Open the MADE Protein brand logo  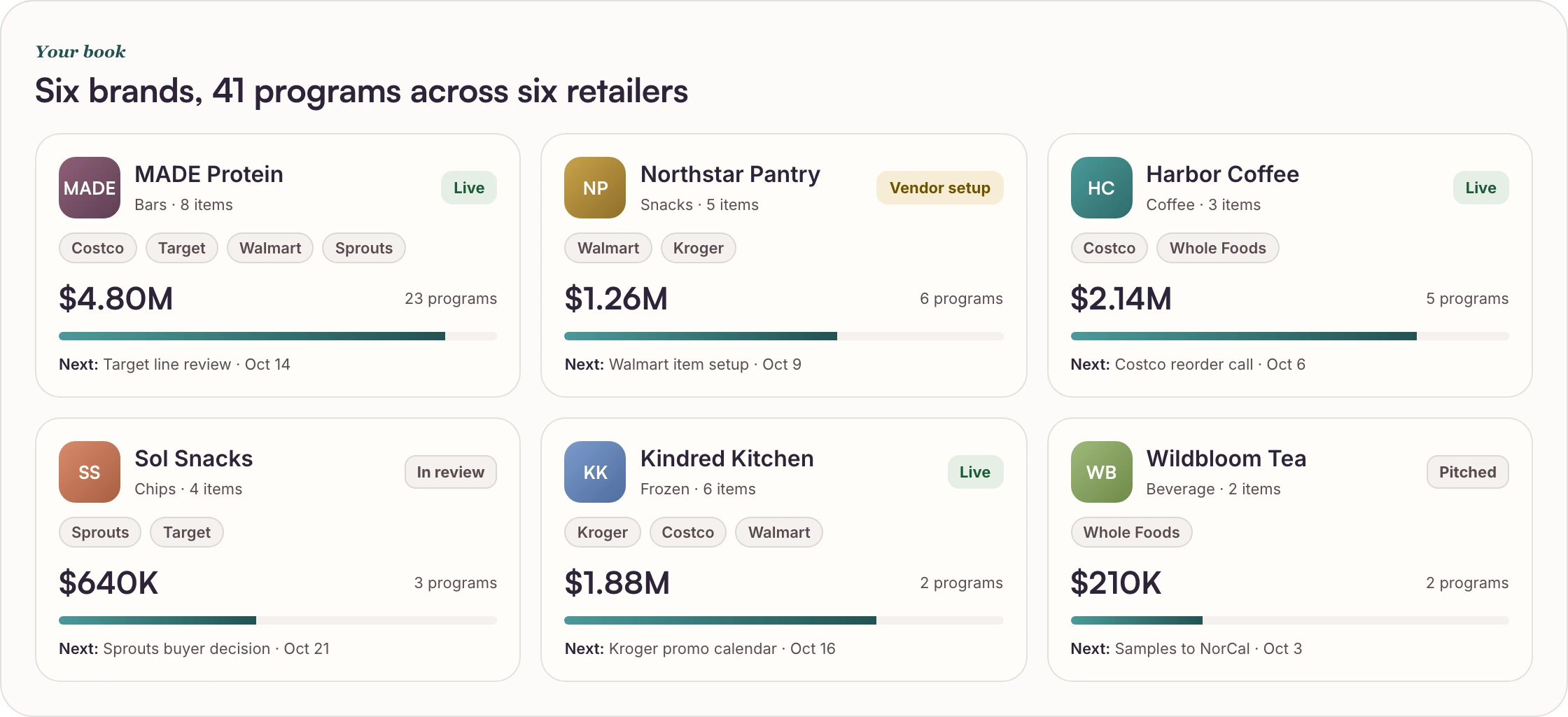click(x=90, y=188)
